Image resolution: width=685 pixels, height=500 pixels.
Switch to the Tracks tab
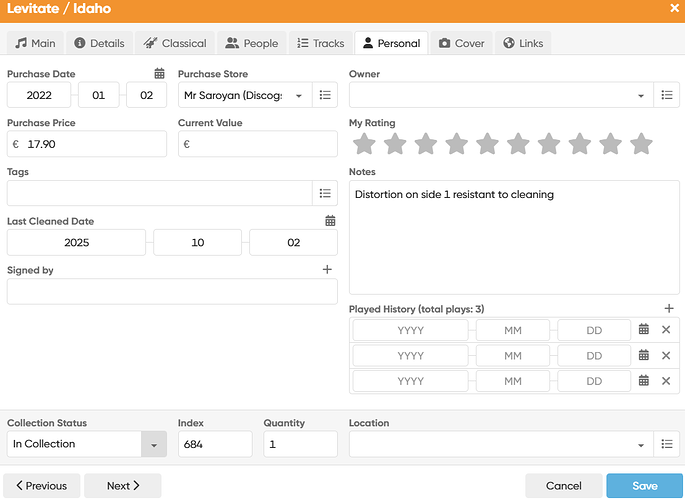[x=318, y=43]
